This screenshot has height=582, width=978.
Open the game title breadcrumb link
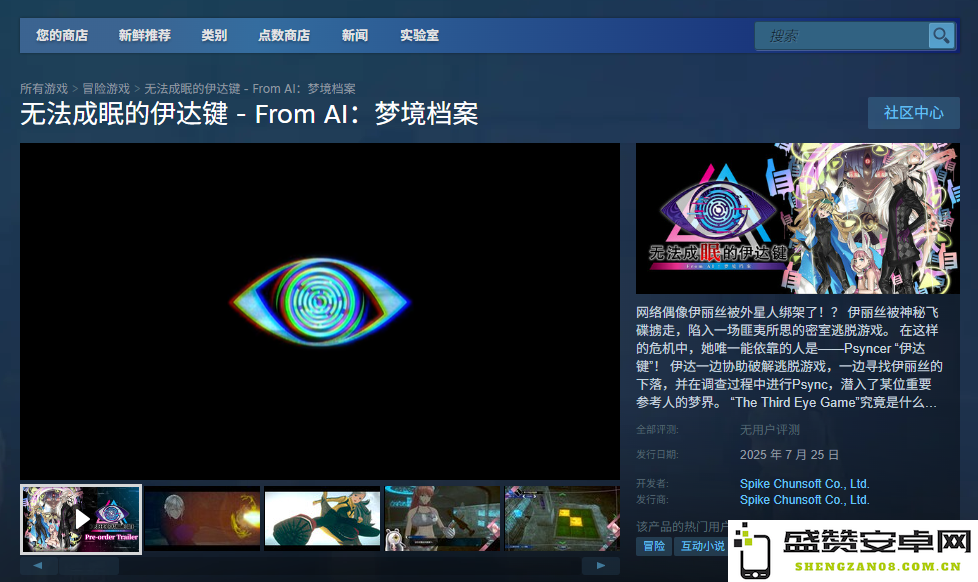pos(250,89)
